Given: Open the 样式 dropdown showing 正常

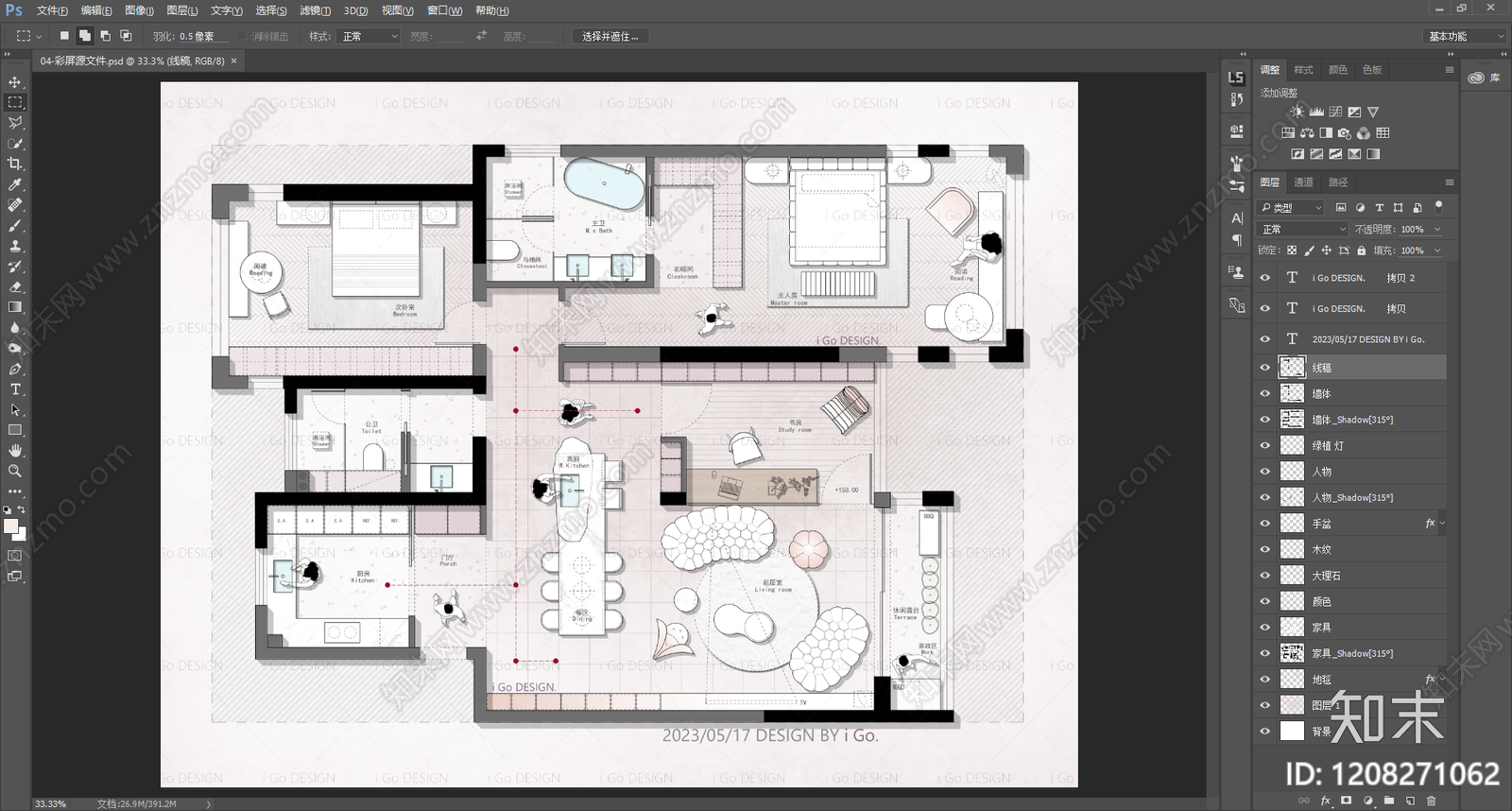Looking at the screenshot, I should click(x=369, y=36).
